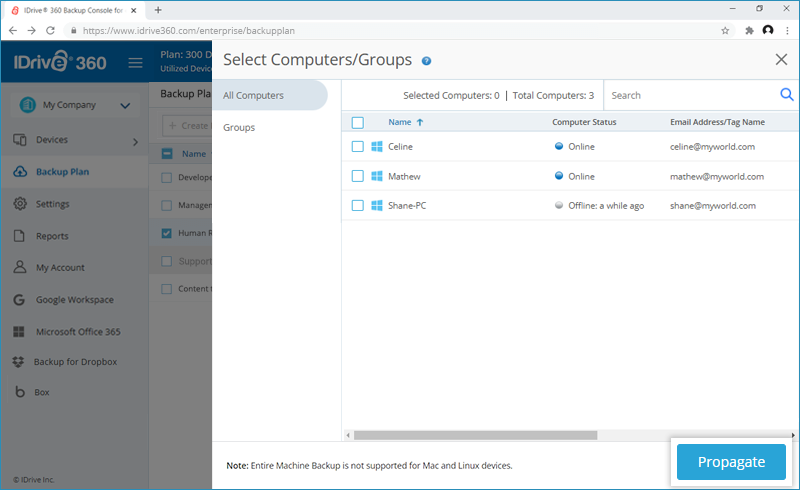Image resolution: width=800 pixels, height=490 pixels.
Task: Click the search magnifier icon
Action: 786,95
